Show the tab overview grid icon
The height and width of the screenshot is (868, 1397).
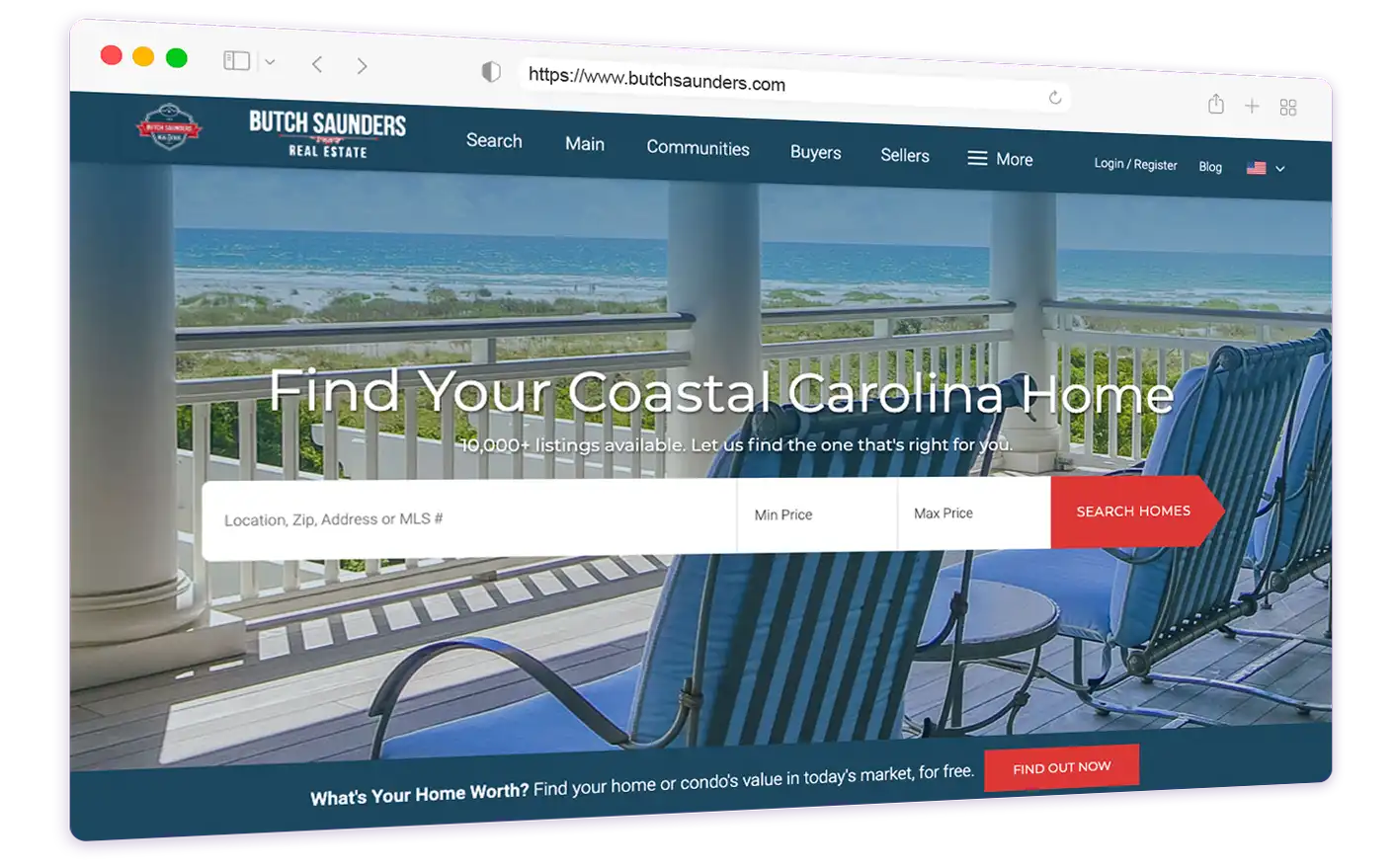1287,108
